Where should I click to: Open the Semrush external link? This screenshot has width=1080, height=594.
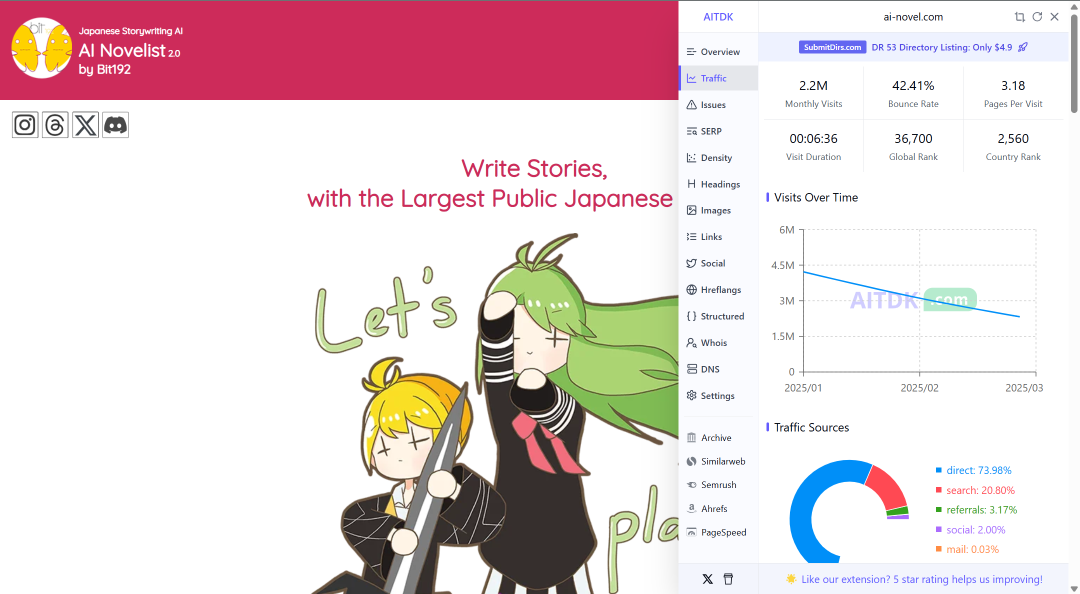tap(718, 484)
